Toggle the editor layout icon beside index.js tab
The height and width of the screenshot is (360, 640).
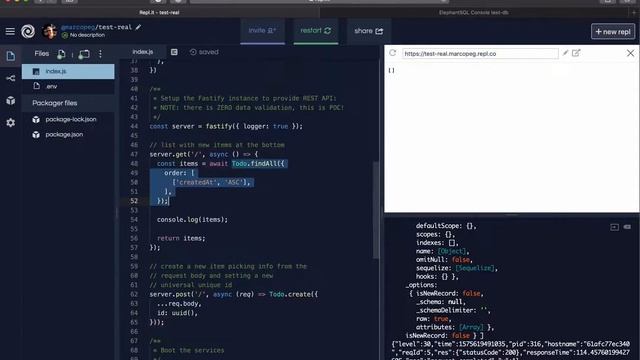[174, 52]
